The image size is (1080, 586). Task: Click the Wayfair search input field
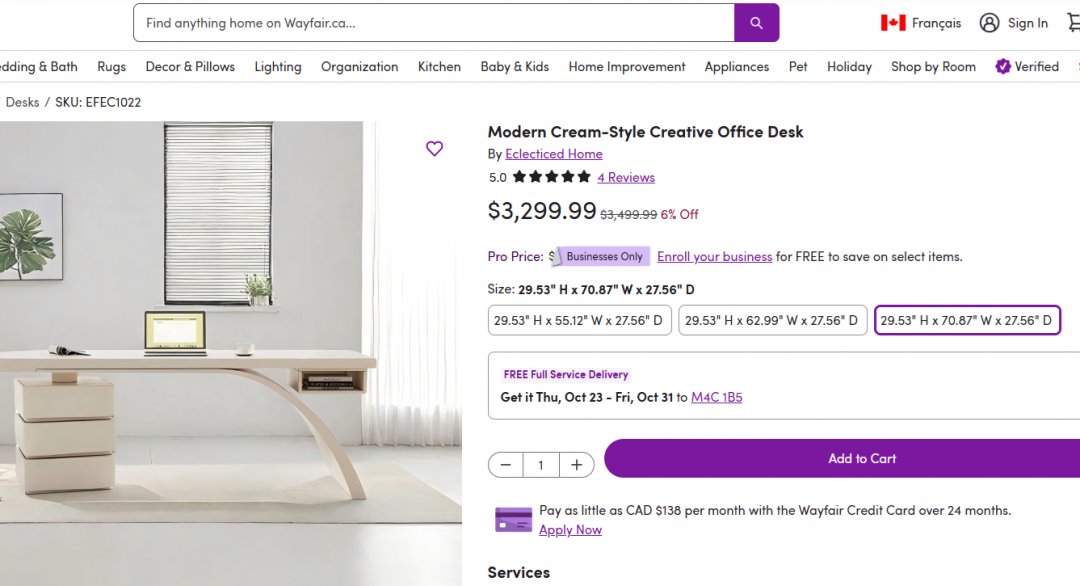(x=434, y=23)
